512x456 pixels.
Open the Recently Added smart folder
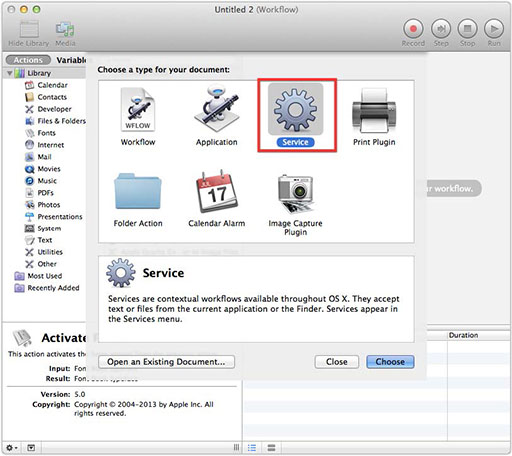click(47, 288)
